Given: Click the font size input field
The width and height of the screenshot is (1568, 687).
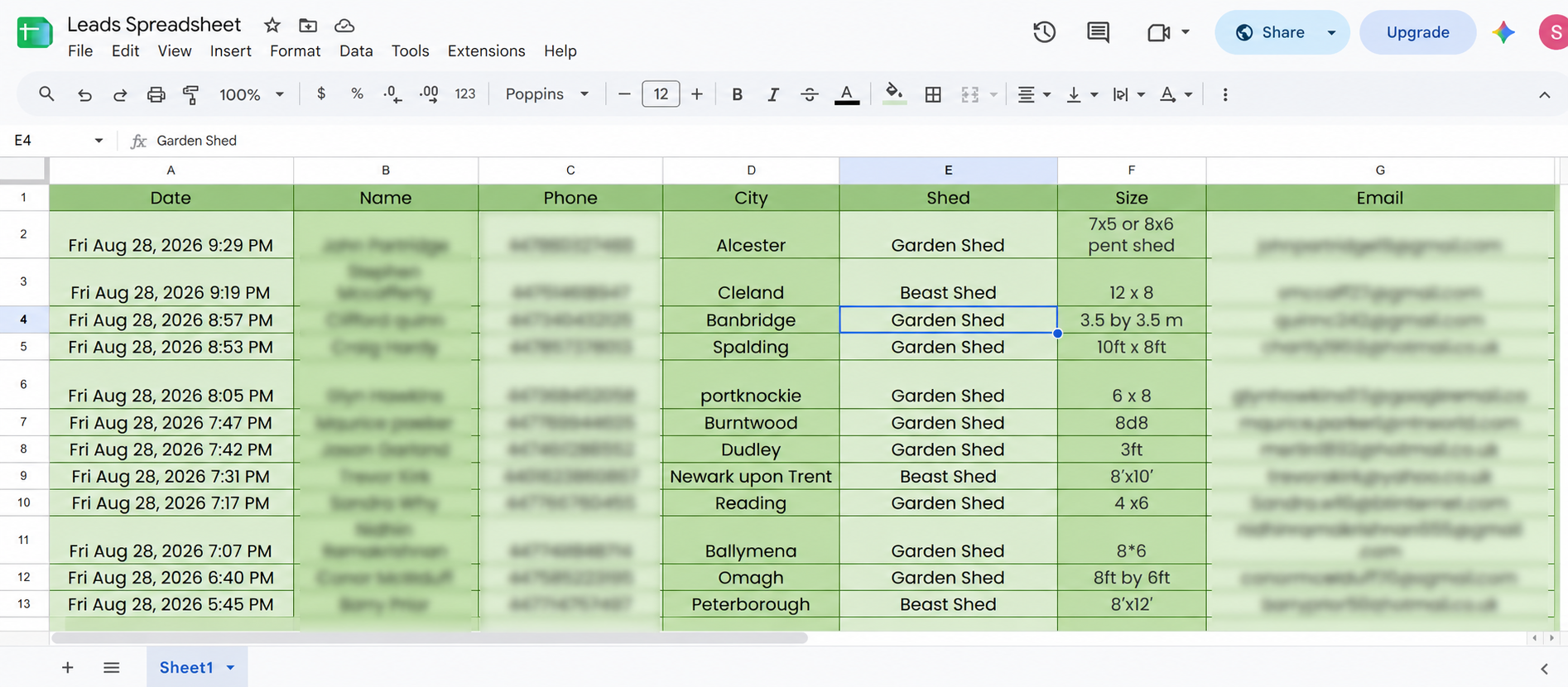Looking at the screenshot, I should [661, 94].
